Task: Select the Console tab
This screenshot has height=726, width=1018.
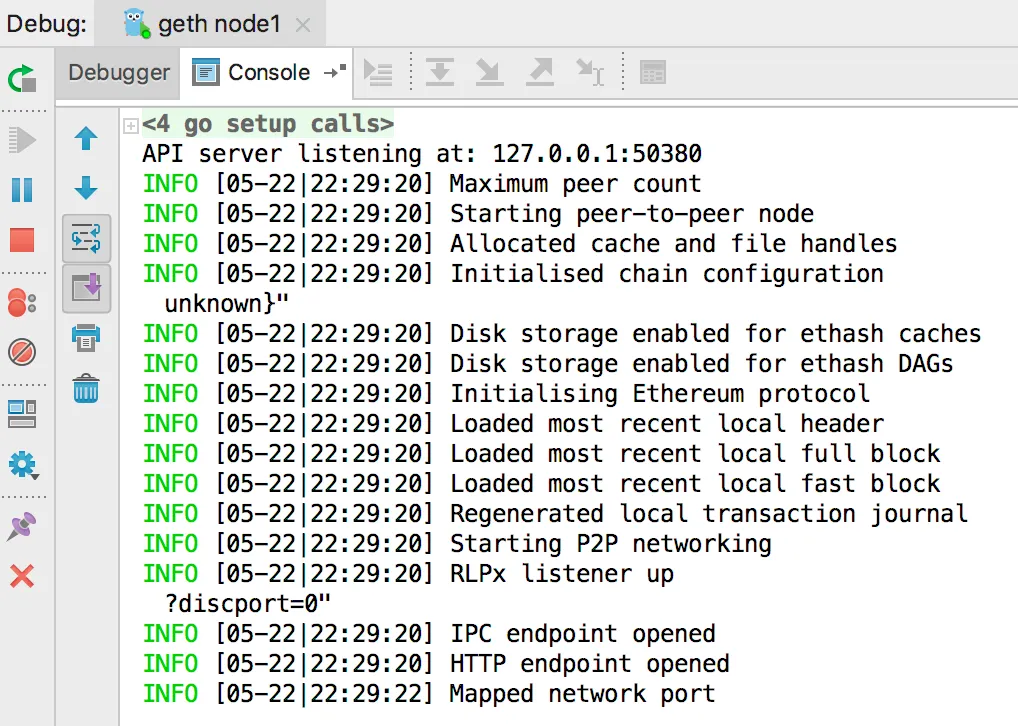Action: (x=267, y=72)
